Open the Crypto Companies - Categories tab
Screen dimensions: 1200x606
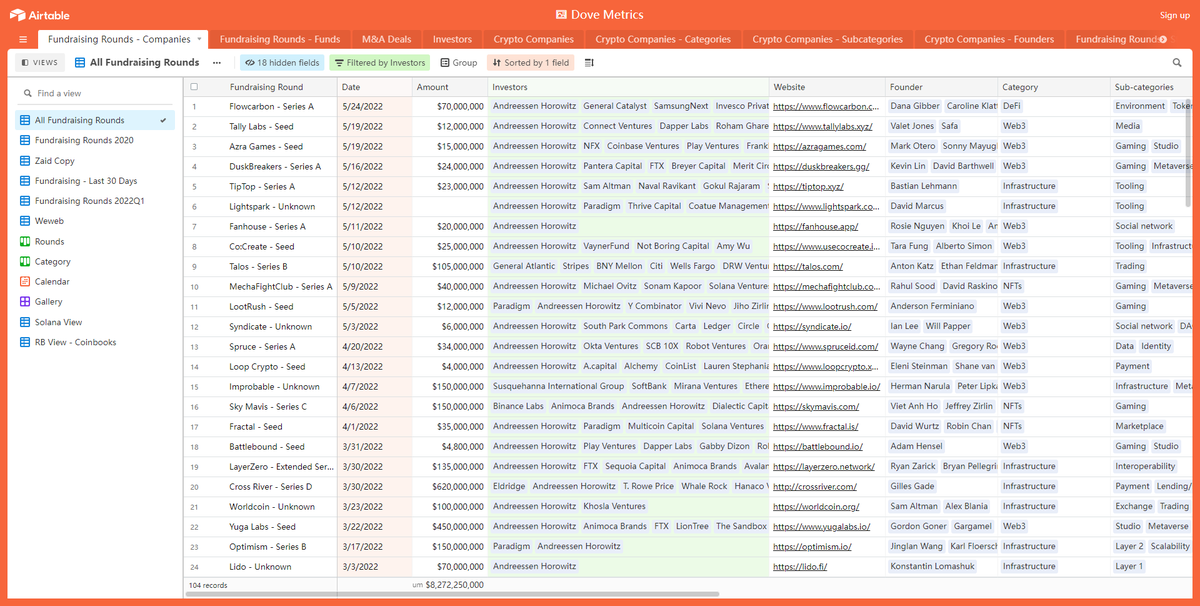click(x=663, y=39)
